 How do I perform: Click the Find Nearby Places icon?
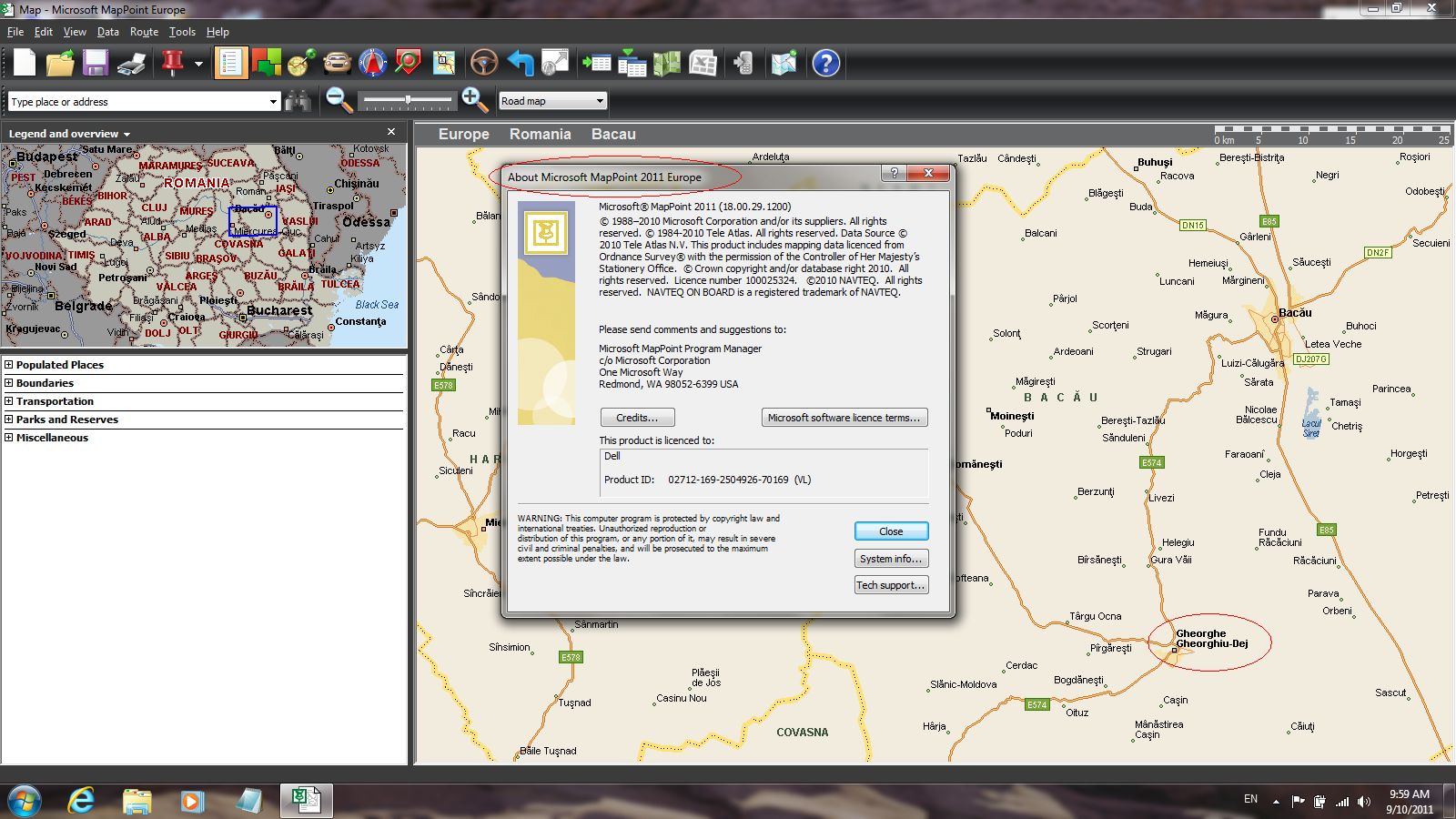[x=408, y=63]
